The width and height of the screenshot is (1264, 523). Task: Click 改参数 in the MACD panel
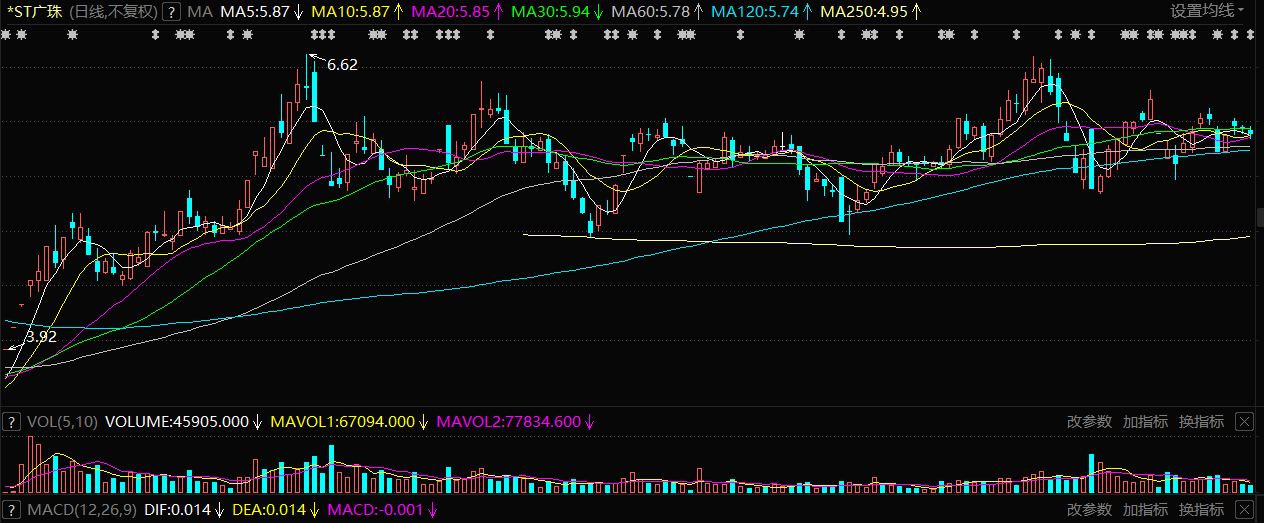1089,511
